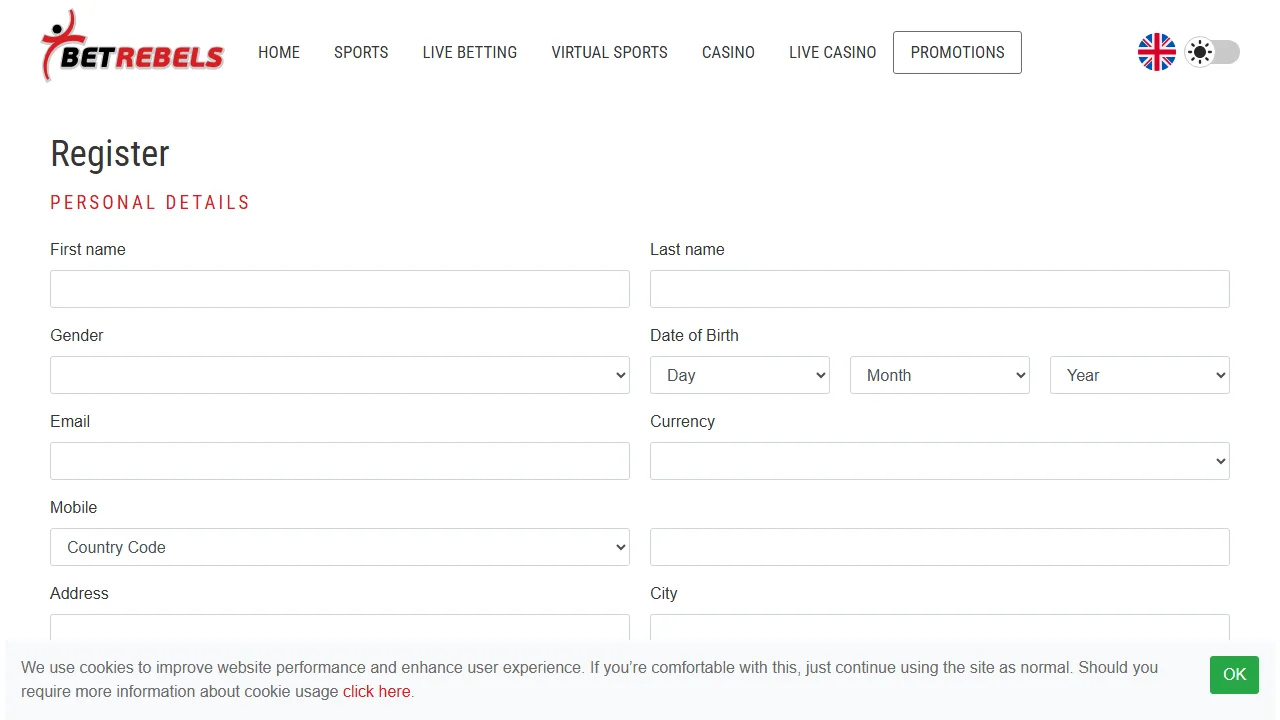Open the VIRTUAL SPORTS page
This screenshot has width=1280, height=720.
pyautogui.click(x=610, y=52)
